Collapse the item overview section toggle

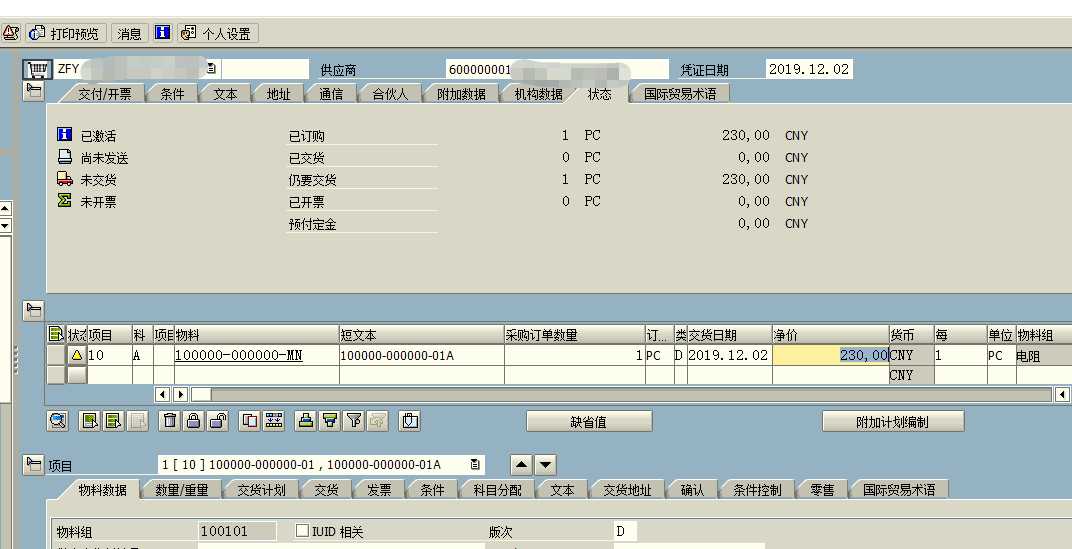(34, 310)
